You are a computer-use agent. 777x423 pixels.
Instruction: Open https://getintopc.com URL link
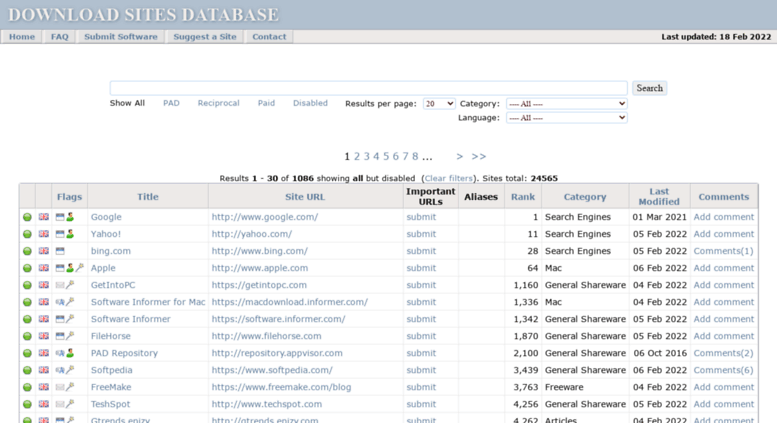pos(259,285)
